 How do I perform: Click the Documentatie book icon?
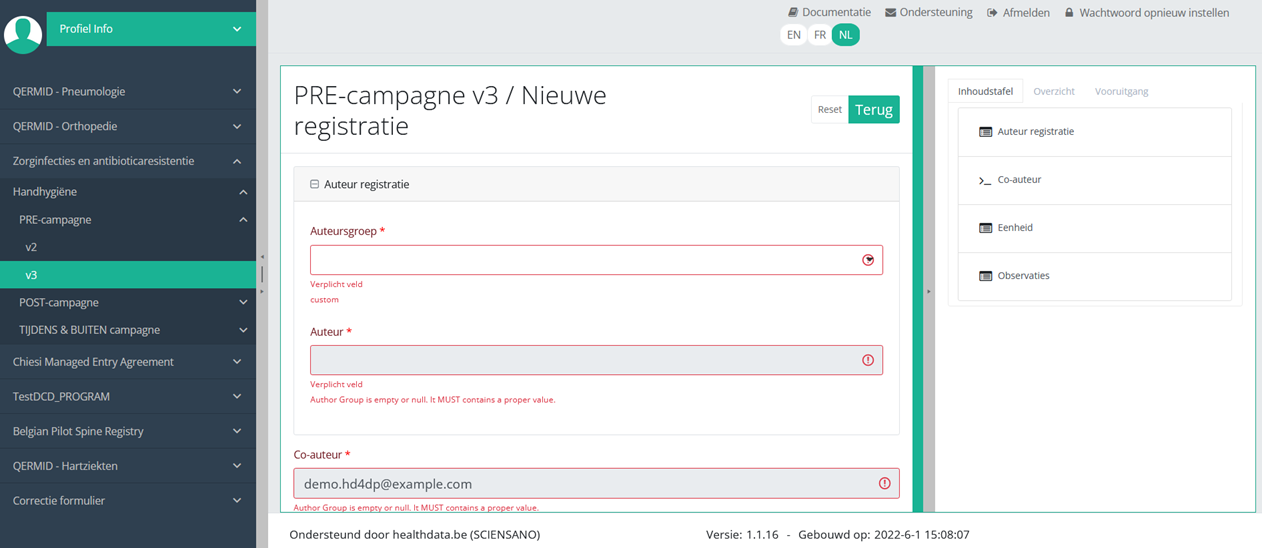click(x=793, y=13)
